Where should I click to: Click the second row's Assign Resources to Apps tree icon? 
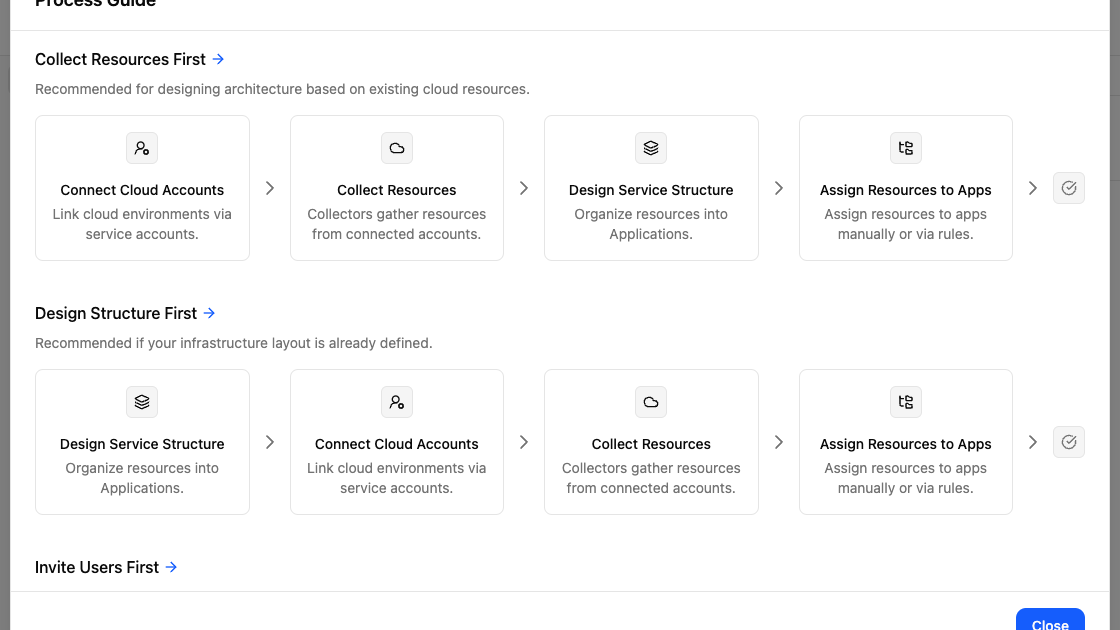906,402
